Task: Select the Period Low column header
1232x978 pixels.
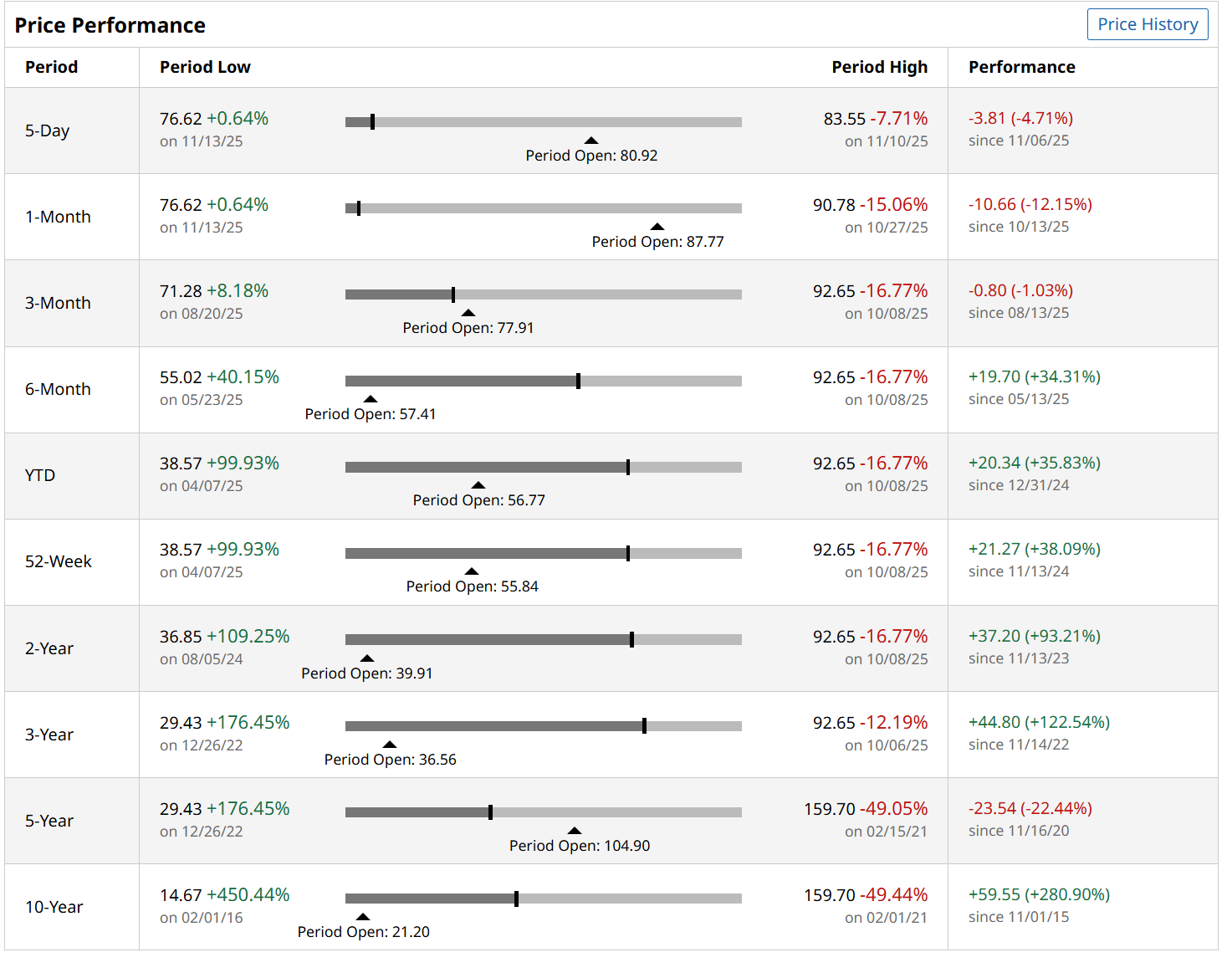Action: click(205, 67)
